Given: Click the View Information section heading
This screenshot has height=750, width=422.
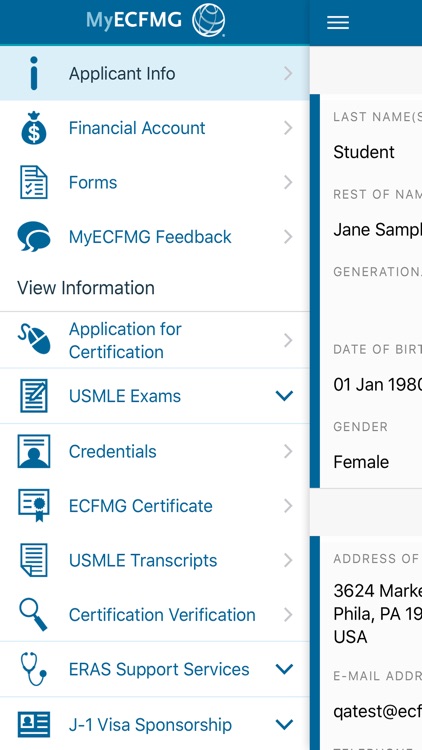Looking at the screenshot, I should (86, 288).
